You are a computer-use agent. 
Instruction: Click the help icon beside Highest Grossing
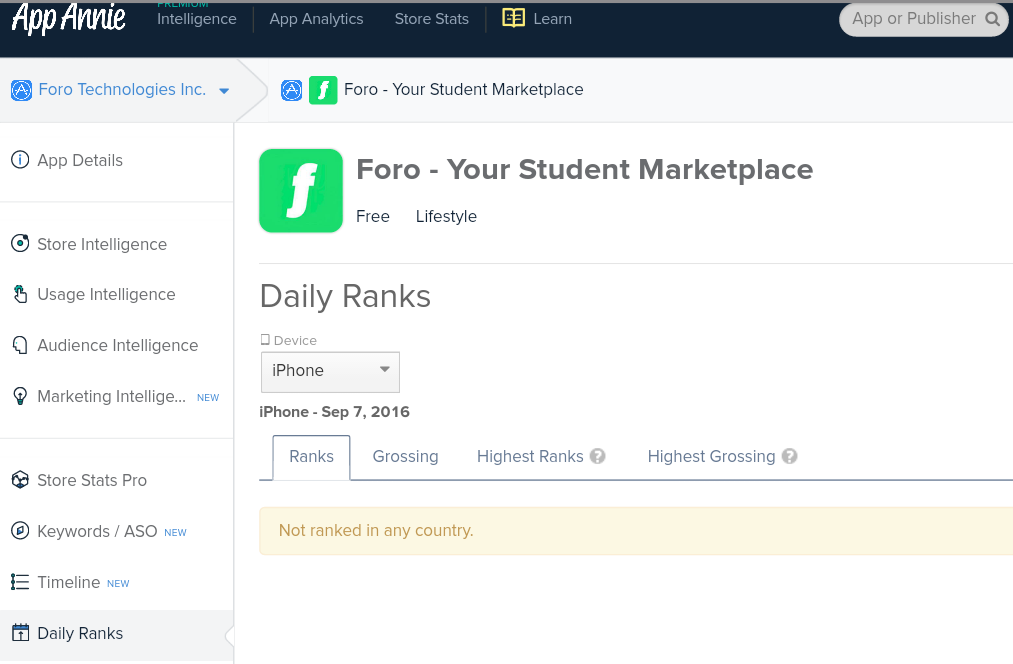(x=790, y=457)
